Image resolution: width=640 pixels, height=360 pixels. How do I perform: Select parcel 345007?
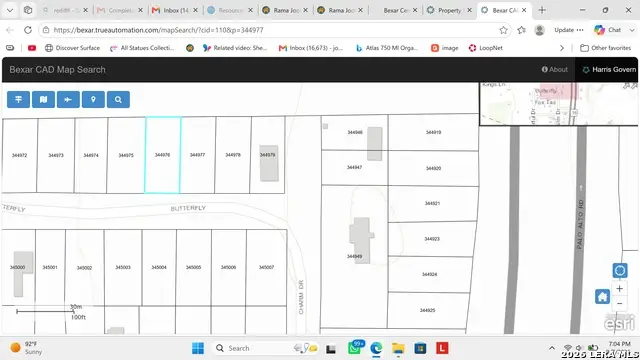[x=266, y=267]
